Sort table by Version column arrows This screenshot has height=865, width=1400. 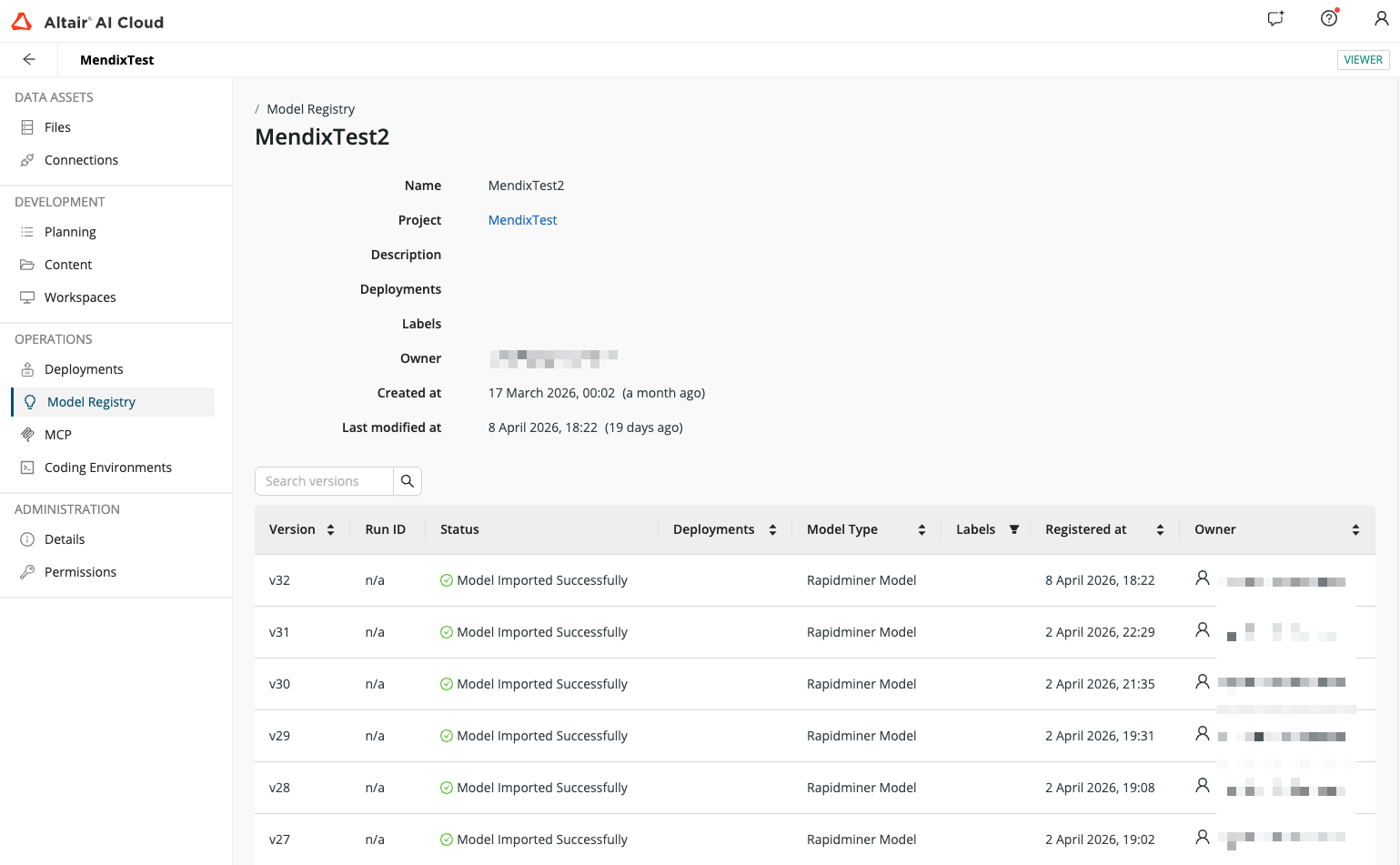point(330,529)
